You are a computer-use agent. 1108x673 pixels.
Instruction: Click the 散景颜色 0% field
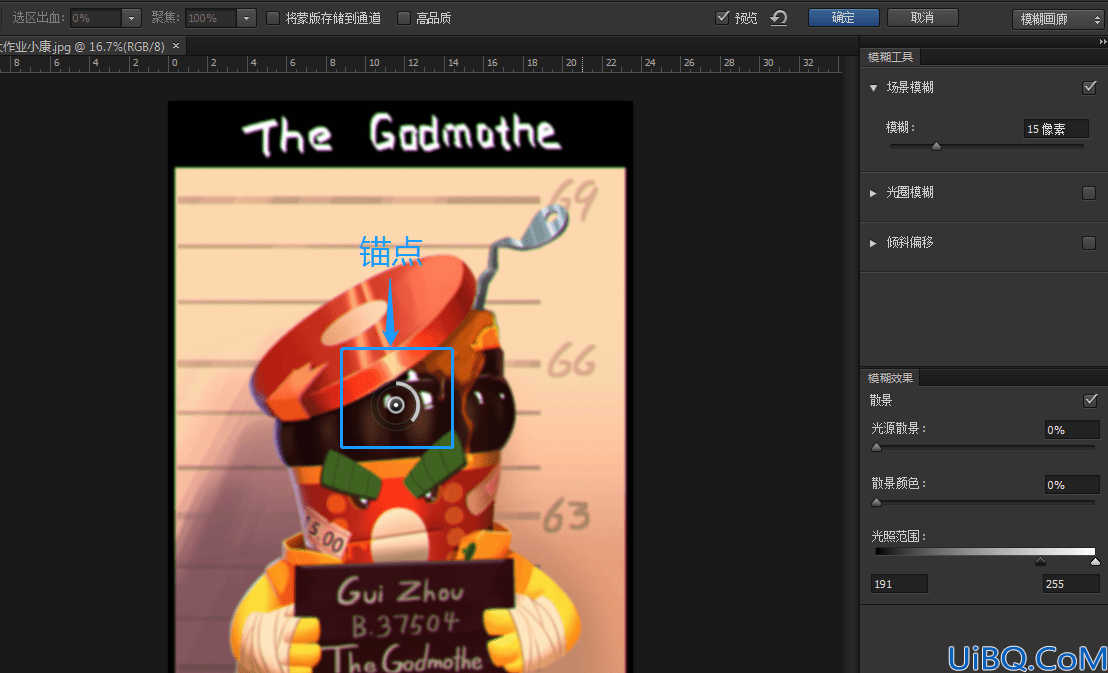pos(1072,485)
